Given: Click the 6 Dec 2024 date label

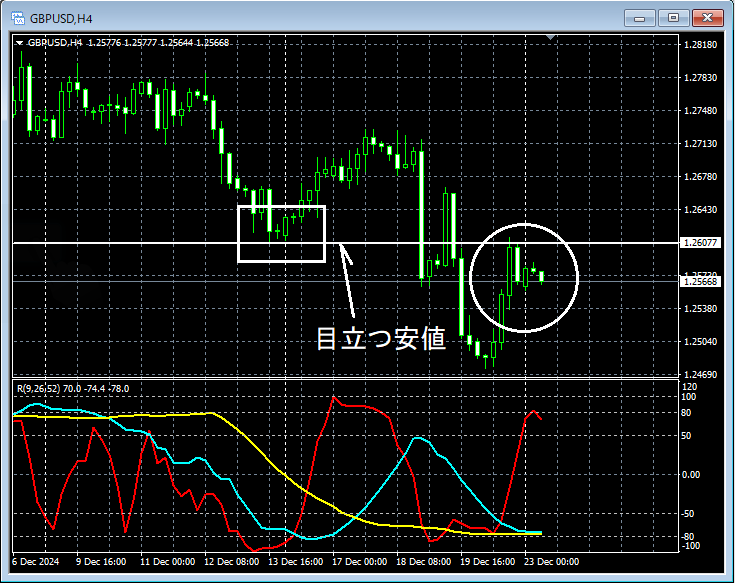Looking at the screenshot, I should click(x=36, y=562).
